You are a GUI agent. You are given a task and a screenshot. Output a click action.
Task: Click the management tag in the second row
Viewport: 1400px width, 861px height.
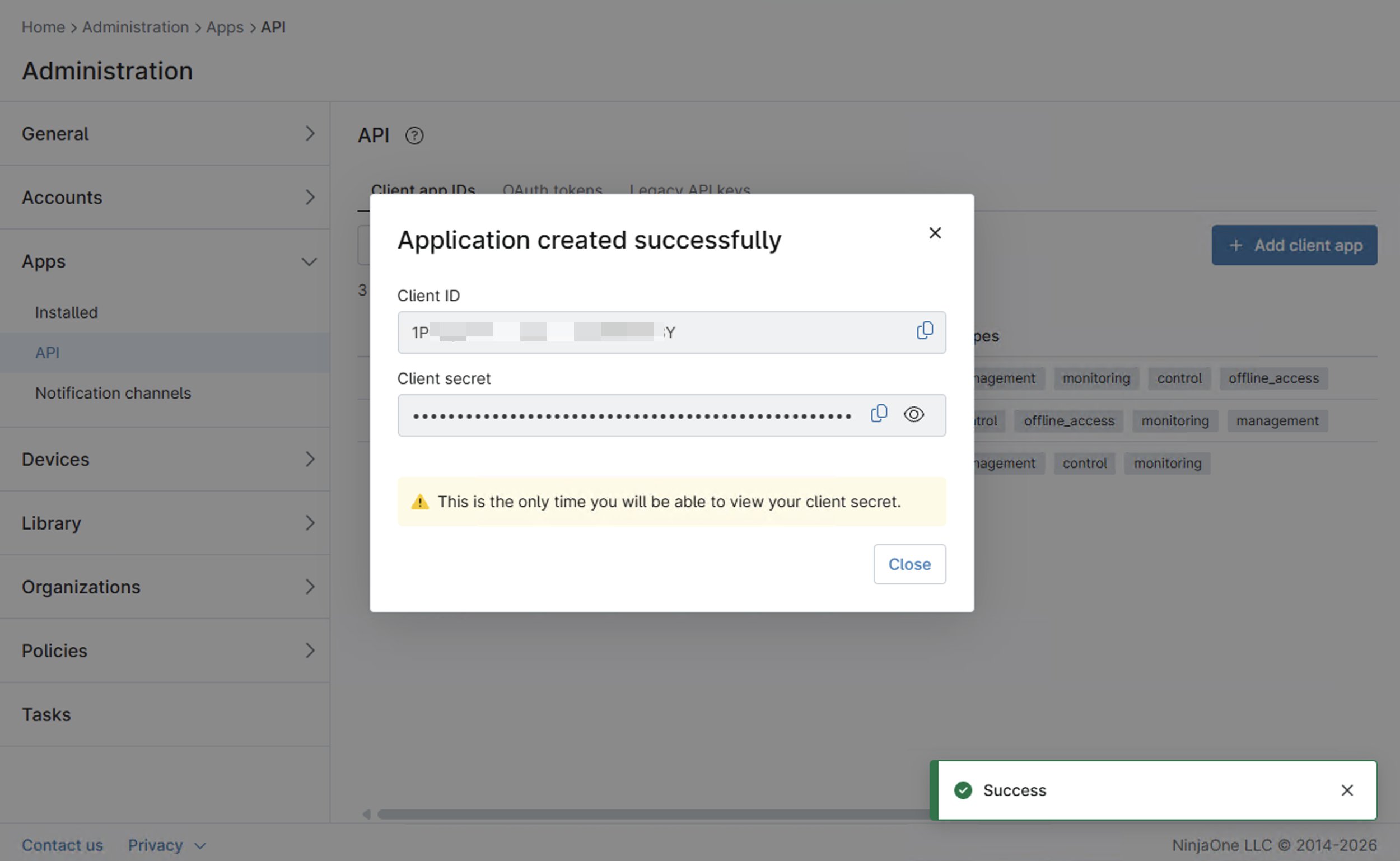click(1277, 421)
